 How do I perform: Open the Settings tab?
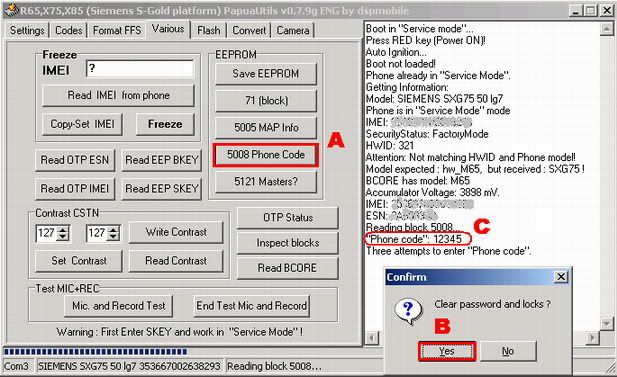(27, 30)
